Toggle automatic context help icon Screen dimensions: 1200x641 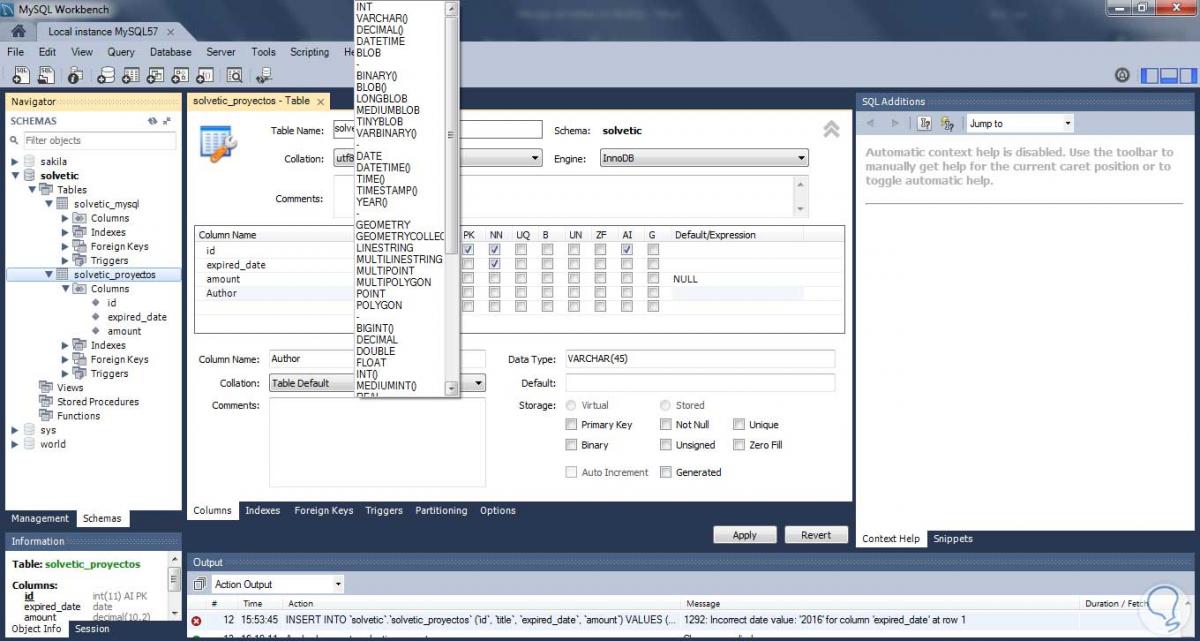coord(949,123)
